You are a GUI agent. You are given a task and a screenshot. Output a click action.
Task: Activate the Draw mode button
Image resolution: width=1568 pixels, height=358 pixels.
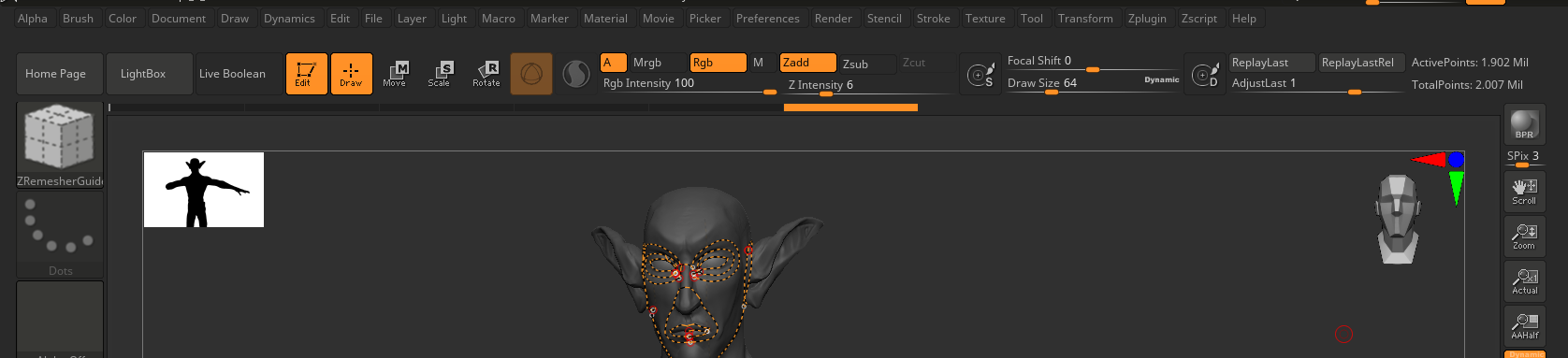(x=351, y=74)
